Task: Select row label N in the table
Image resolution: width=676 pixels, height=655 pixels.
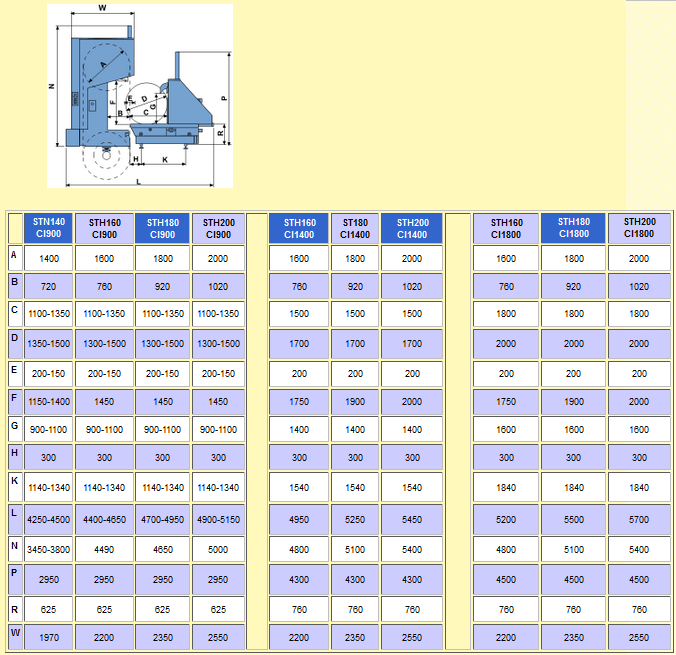Action: tap(14, 548)
